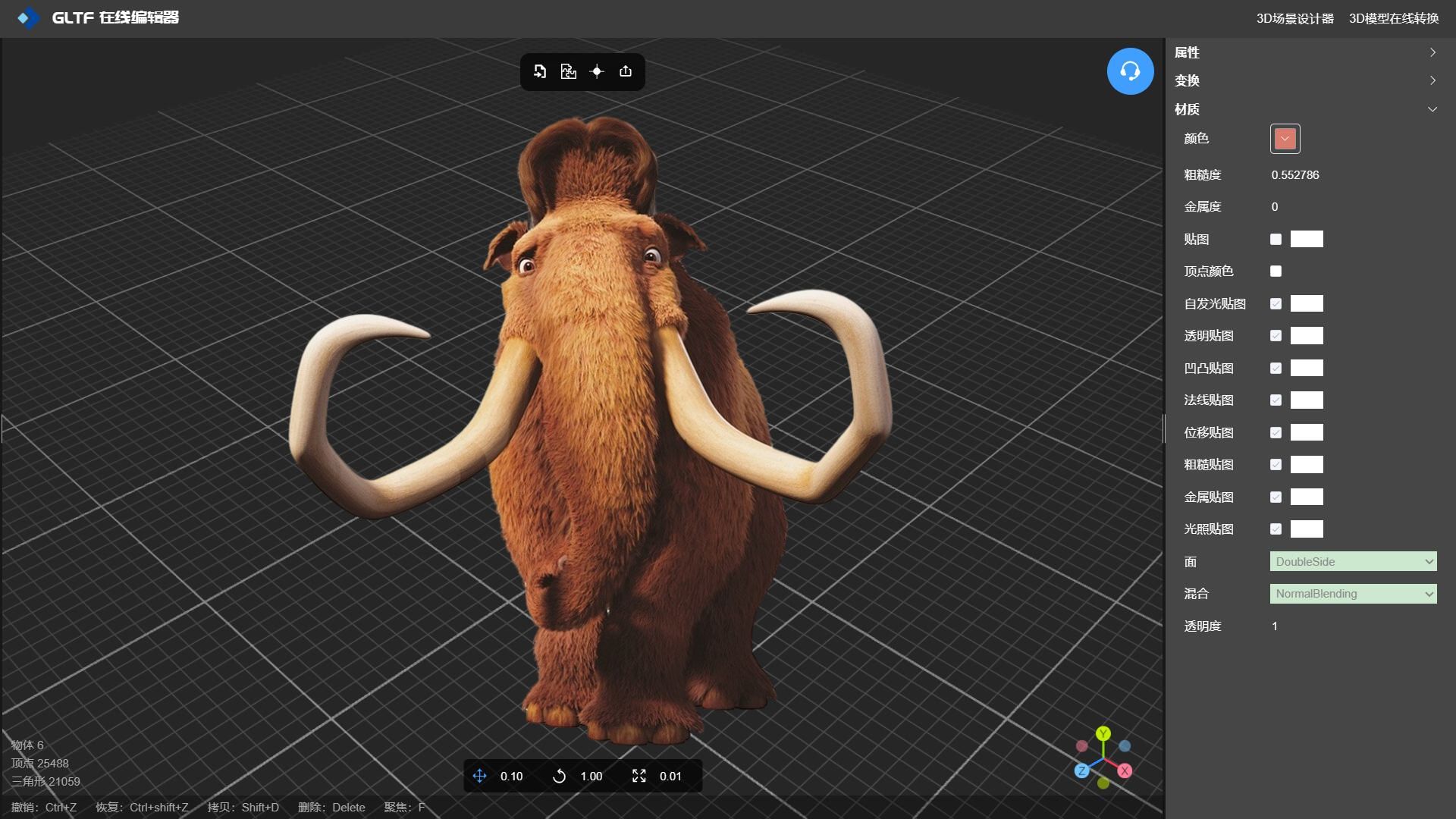The image size is (1456, 819).
Task: Open the 3D场景设计器 link
Action: coord(1294,18)
